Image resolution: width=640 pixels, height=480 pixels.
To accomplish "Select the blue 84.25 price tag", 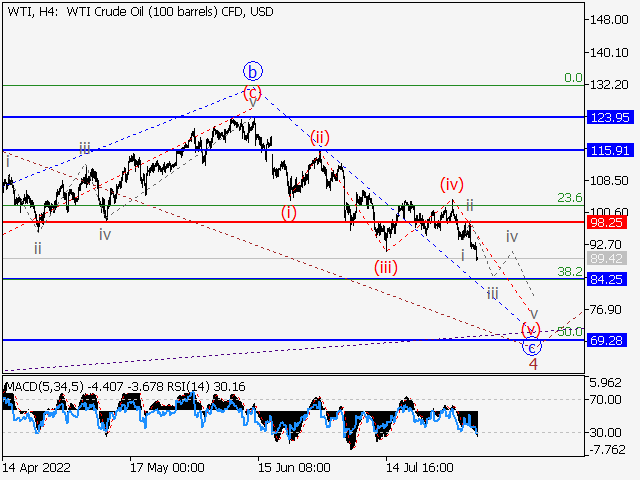I will pyautogui.click(x=607, y=280).
